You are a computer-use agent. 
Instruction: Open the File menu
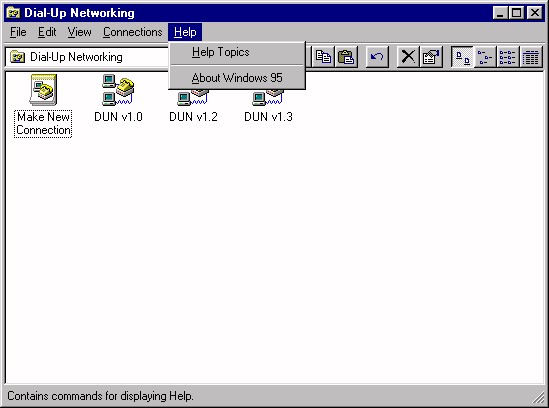(x=18, y=32)
